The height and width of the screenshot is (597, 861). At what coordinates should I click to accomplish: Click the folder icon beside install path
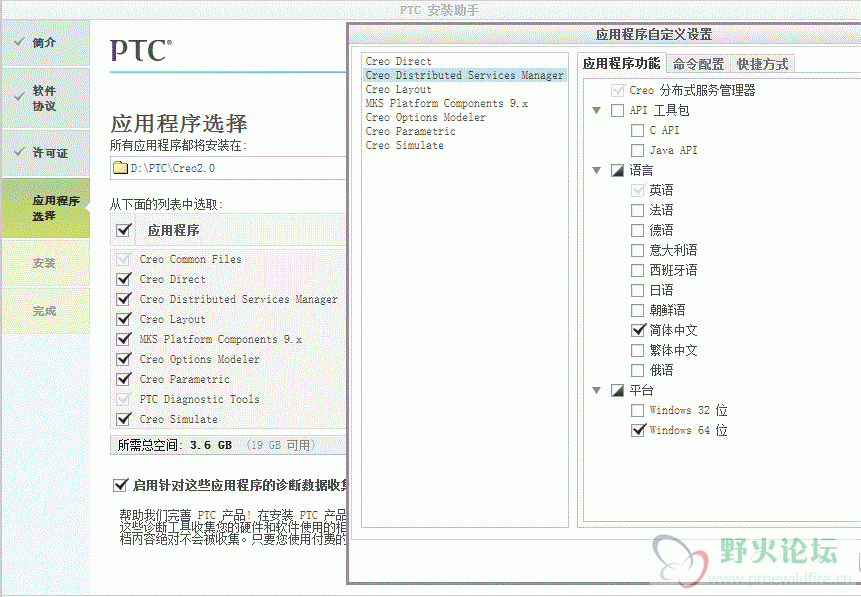coord(120,168)
